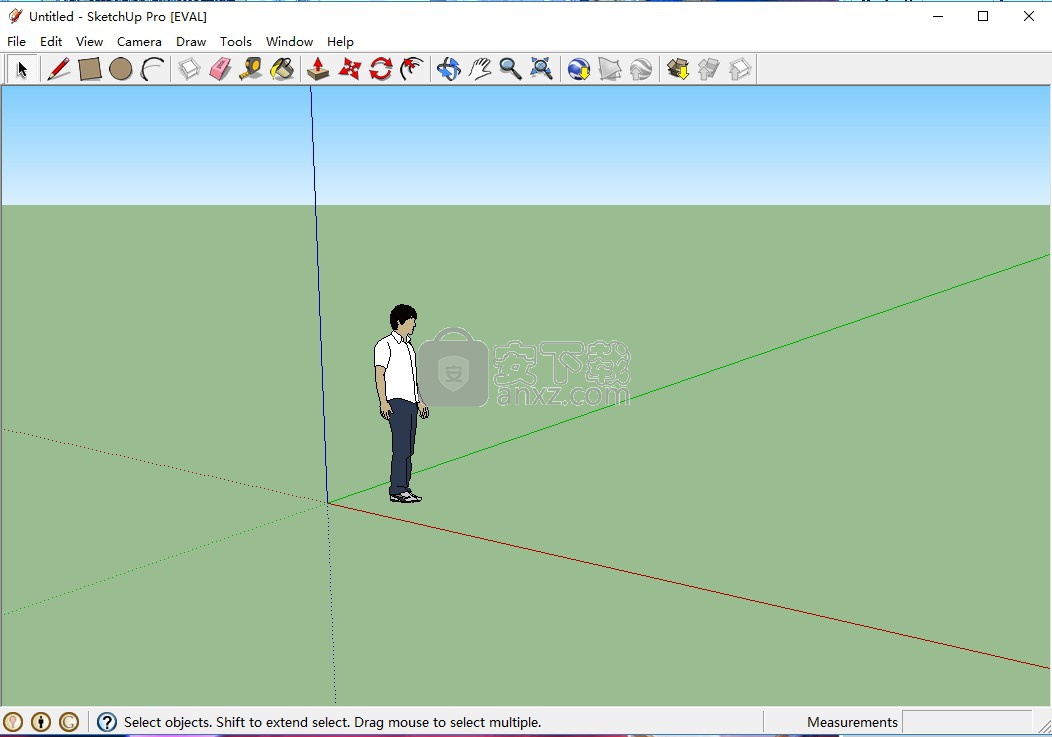Click the standing person figure model
The image size is (1052, 737).
point(401,403)
